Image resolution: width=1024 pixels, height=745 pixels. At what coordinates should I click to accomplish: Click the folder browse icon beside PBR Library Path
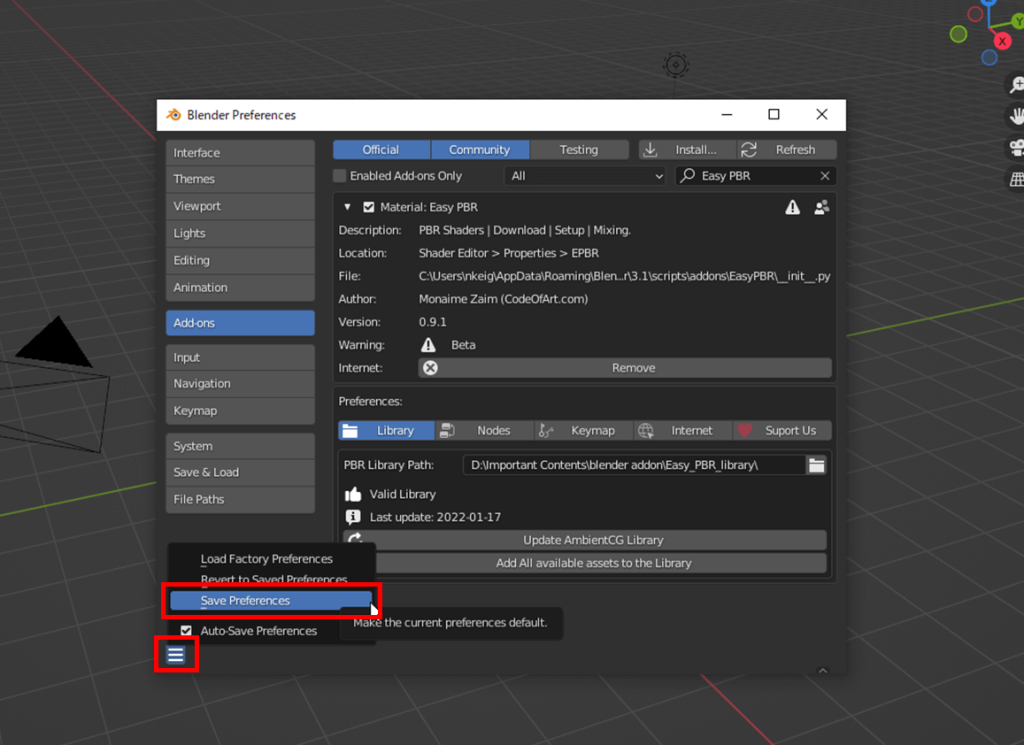[815, 464]
